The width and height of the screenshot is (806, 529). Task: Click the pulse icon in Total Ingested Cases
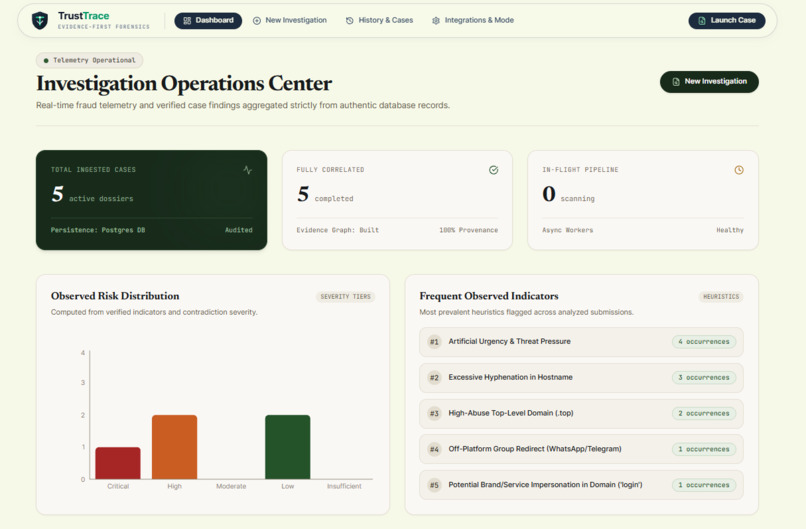click(248, 170)
